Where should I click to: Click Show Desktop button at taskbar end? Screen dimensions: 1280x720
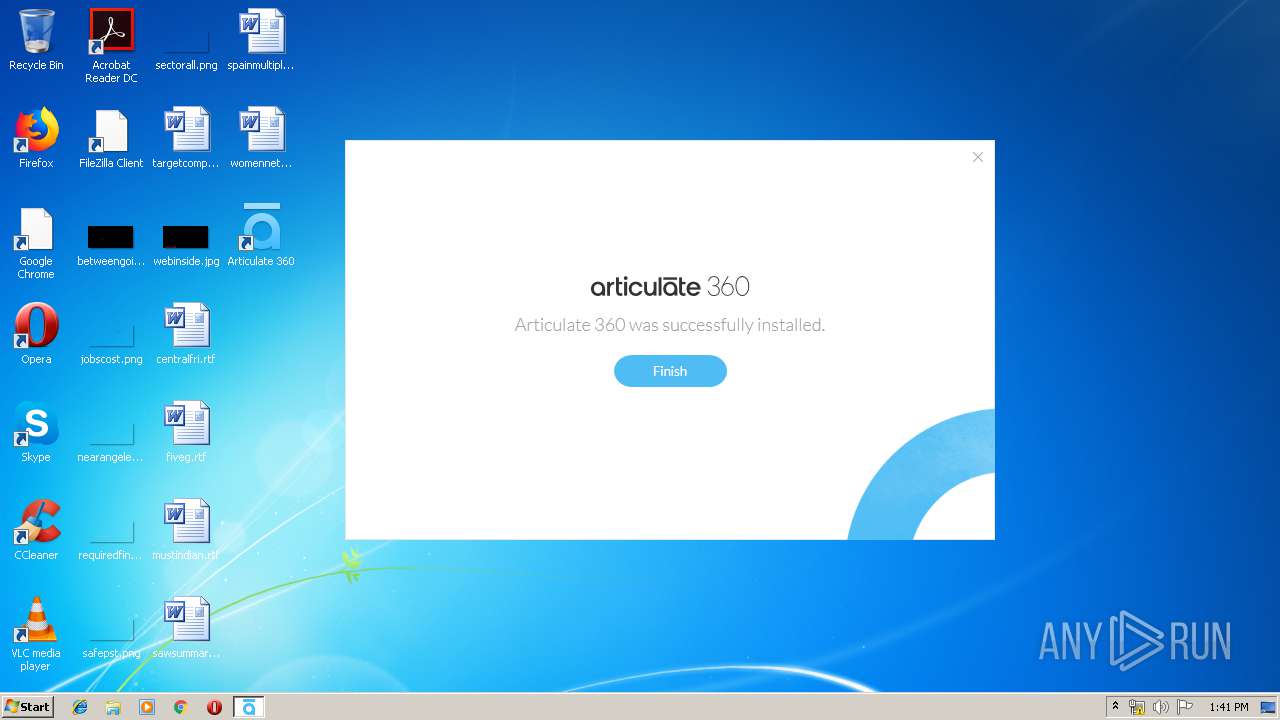click(1268, 707)
